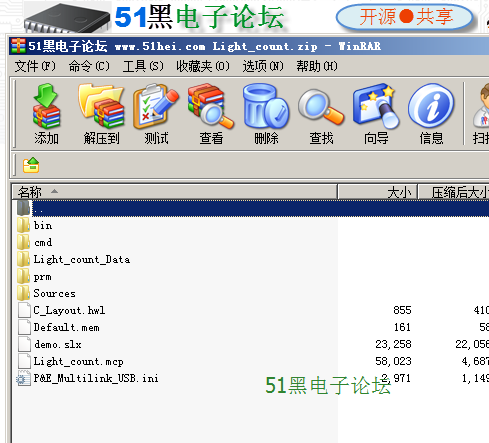This screenshot has width=489, height=443.
Task: Click the size value 161
Action: click(402, 327)
